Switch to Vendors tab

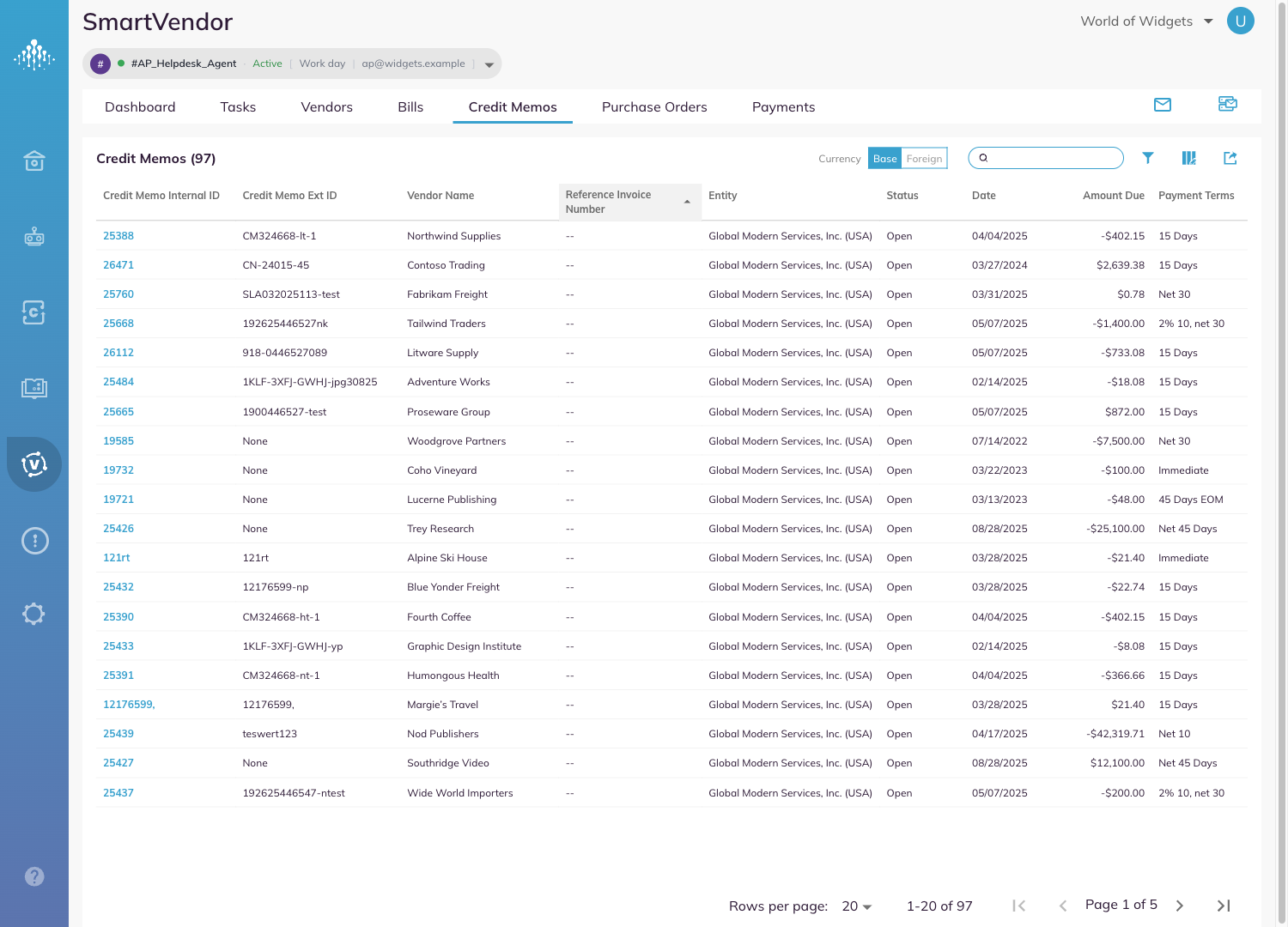point(326,107)
